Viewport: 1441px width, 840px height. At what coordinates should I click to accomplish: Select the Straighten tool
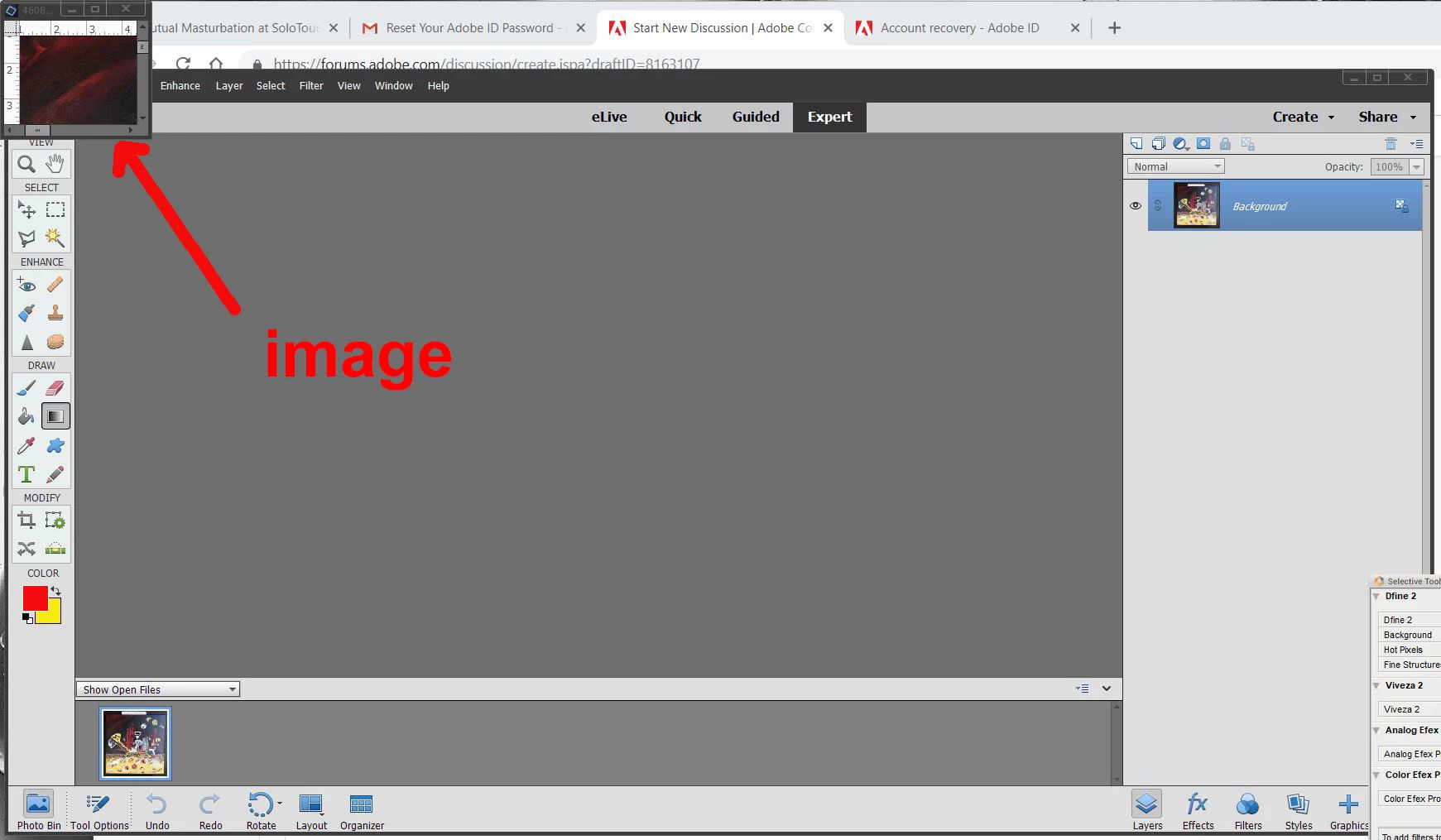55,549
